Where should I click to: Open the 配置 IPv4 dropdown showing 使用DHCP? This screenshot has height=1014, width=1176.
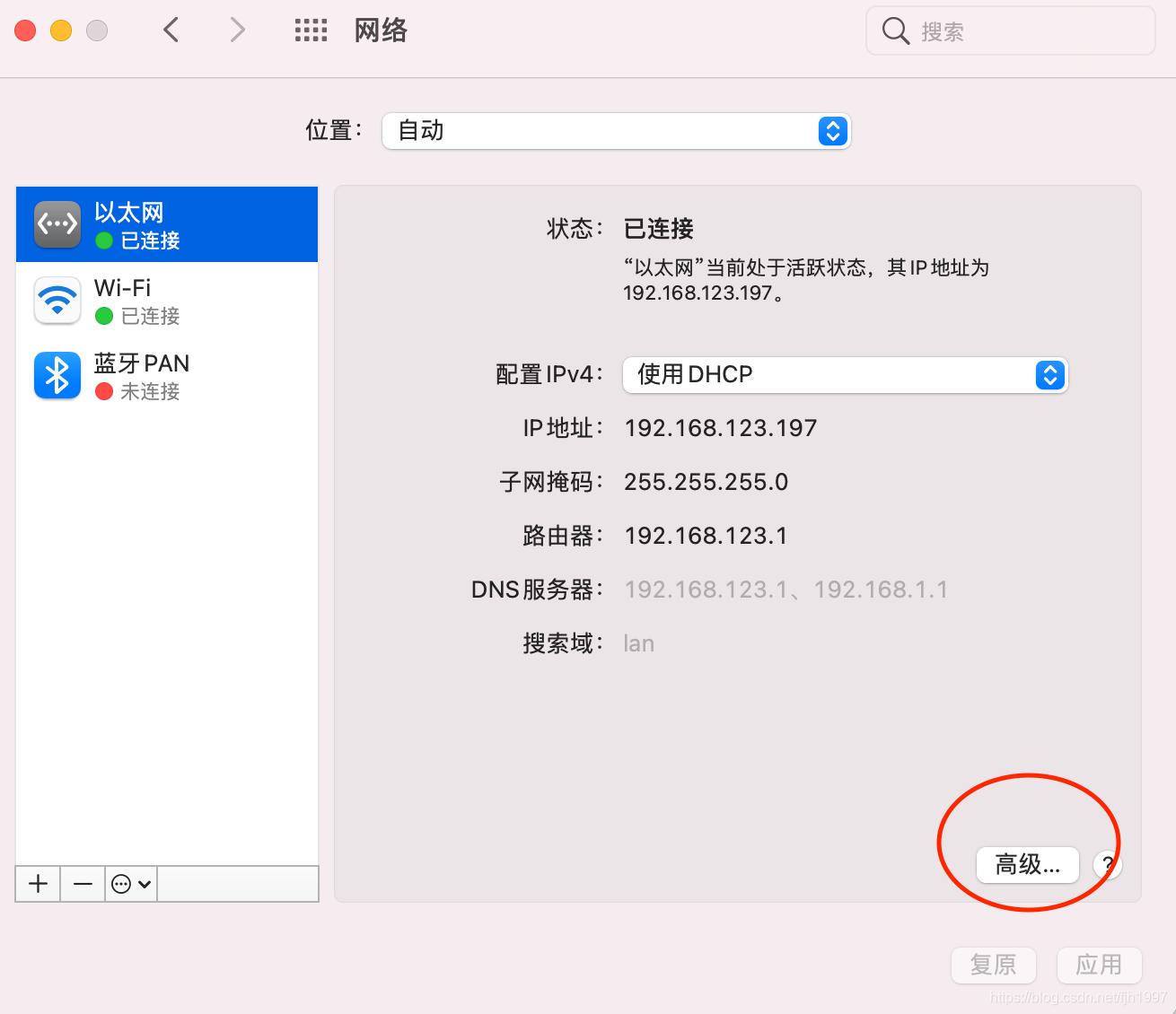[844, 375]
